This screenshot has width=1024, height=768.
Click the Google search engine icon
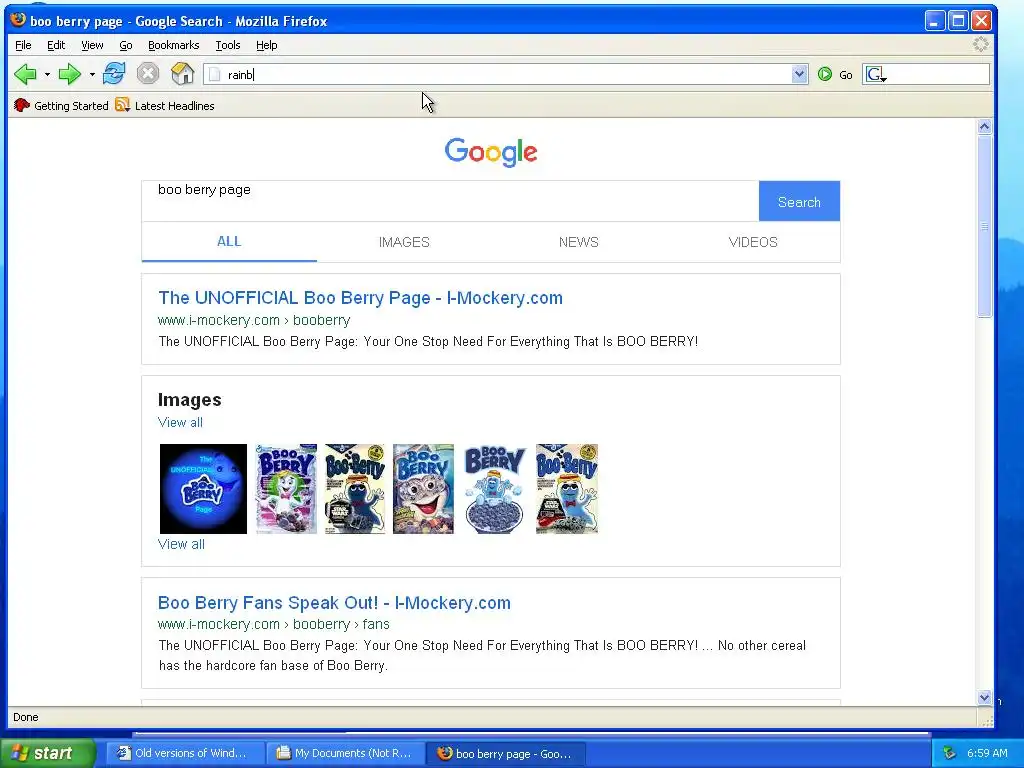coord(874,74)
